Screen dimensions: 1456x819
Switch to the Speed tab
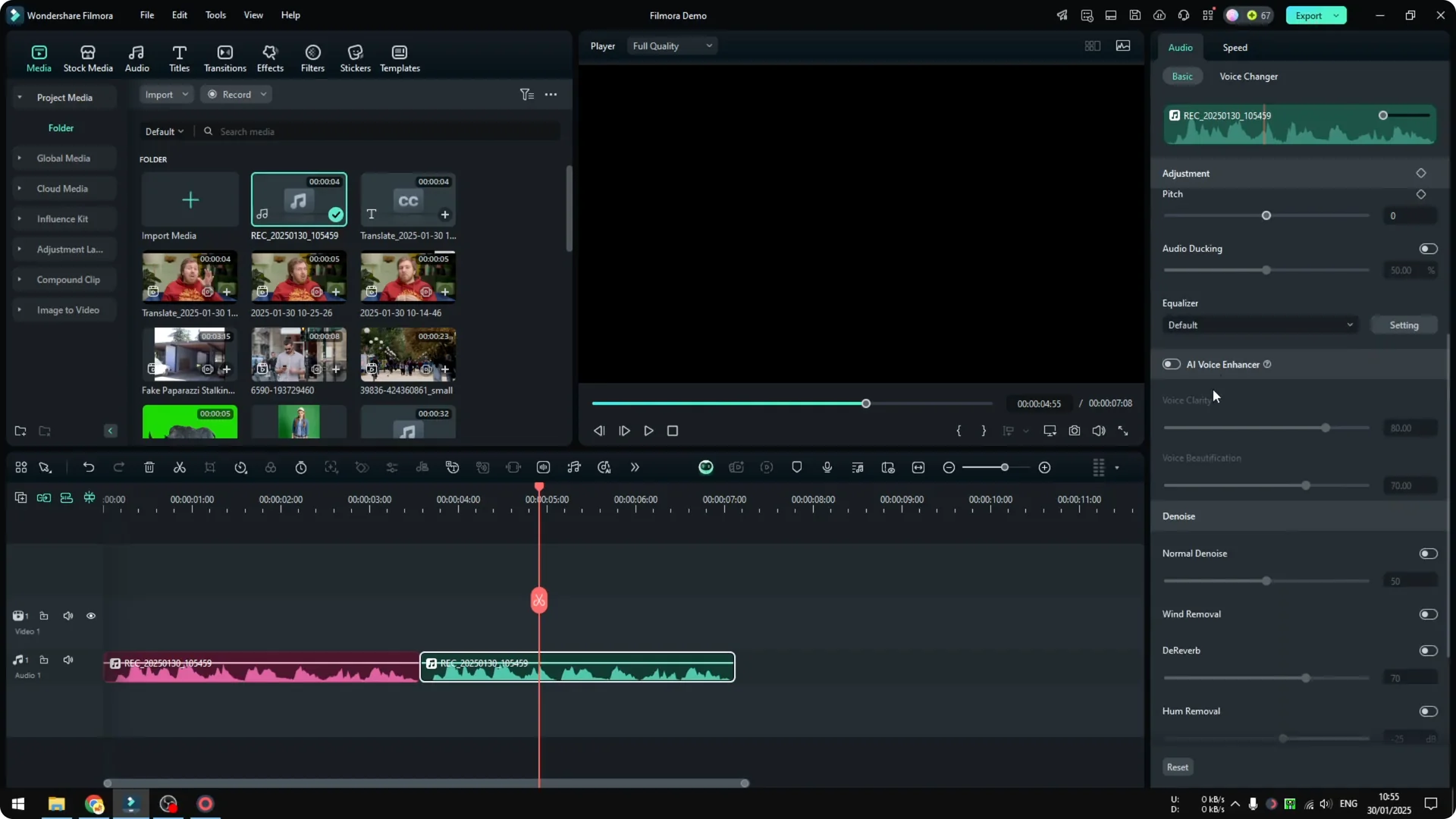tap(1234, 47)
